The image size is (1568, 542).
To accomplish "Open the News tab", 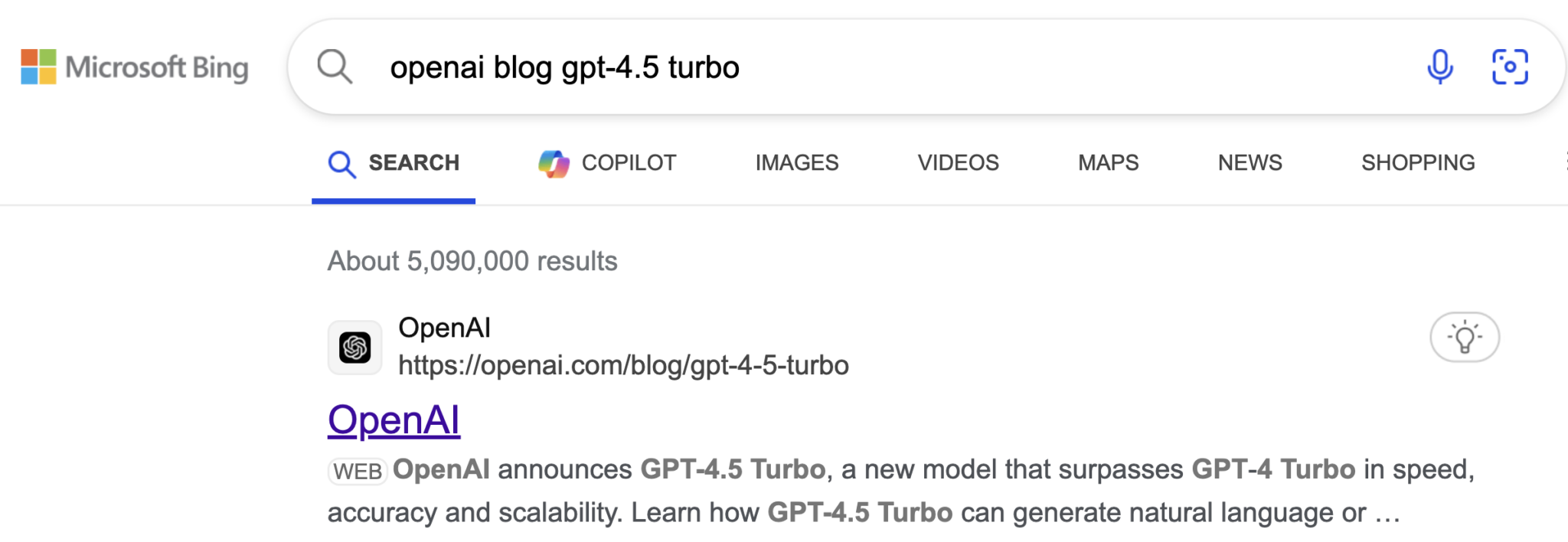I will coord(1249,163).
